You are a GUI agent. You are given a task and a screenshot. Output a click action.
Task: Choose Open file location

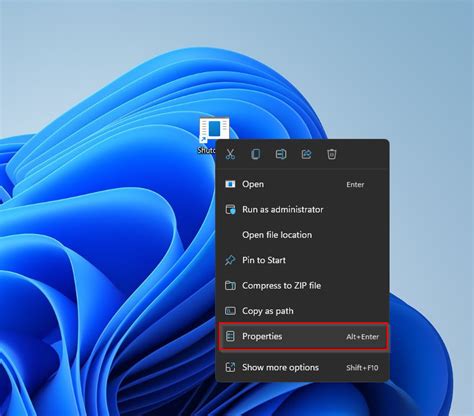tap(302, 235)
